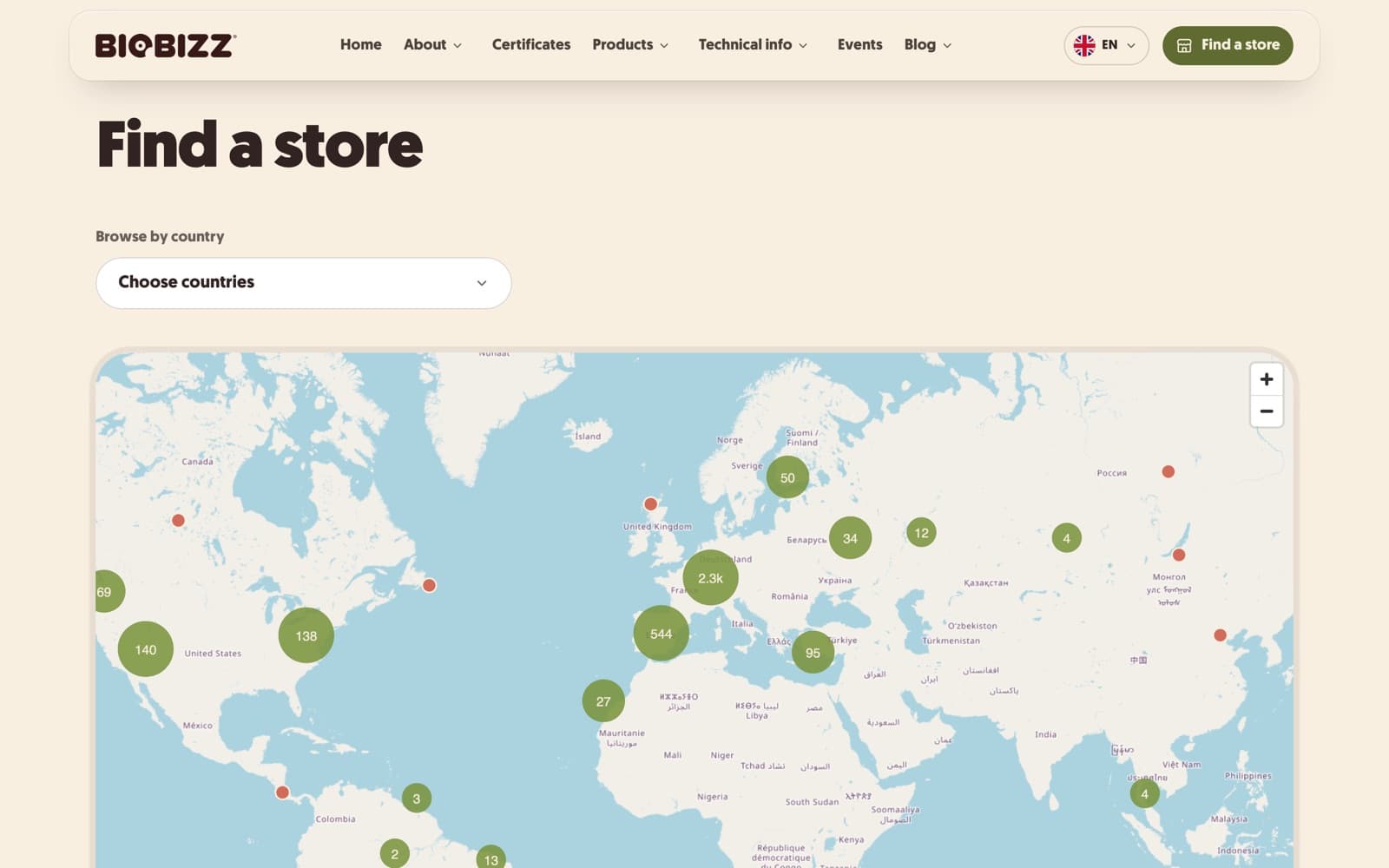Open the 34 cluster near Belarus
This screenshot has height=868, width=1389.
coord(850,538)
